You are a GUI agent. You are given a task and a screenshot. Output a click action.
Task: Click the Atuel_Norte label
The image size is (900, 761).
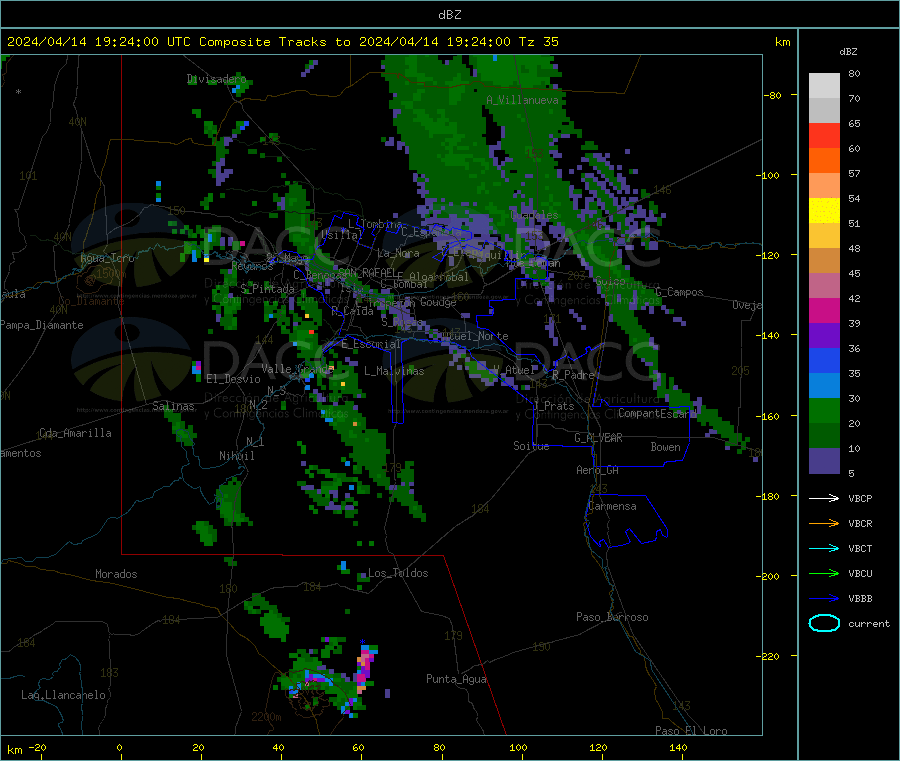(474, 336)
